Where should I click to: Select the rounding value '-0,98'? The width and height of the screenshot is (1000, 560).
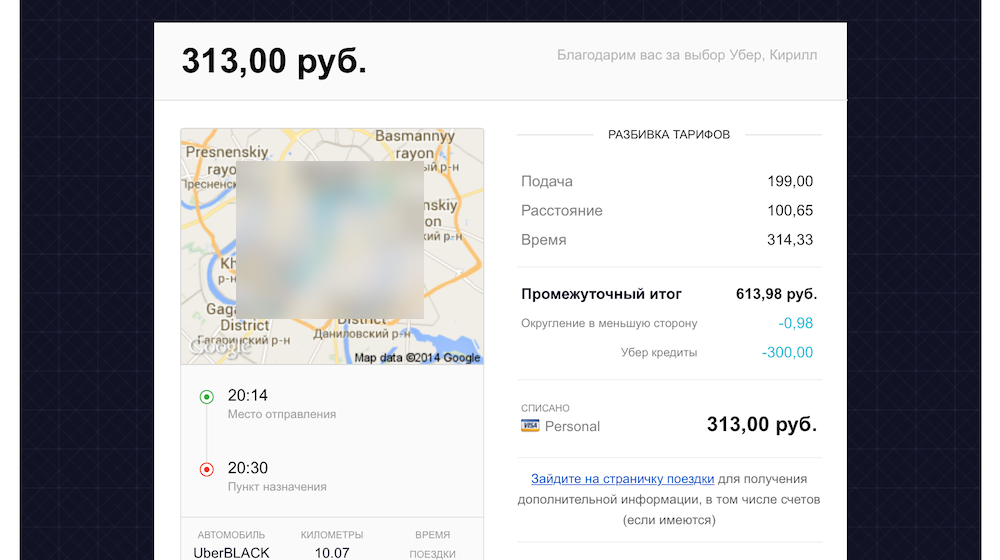pyautogui.click(x=796, y=323)
